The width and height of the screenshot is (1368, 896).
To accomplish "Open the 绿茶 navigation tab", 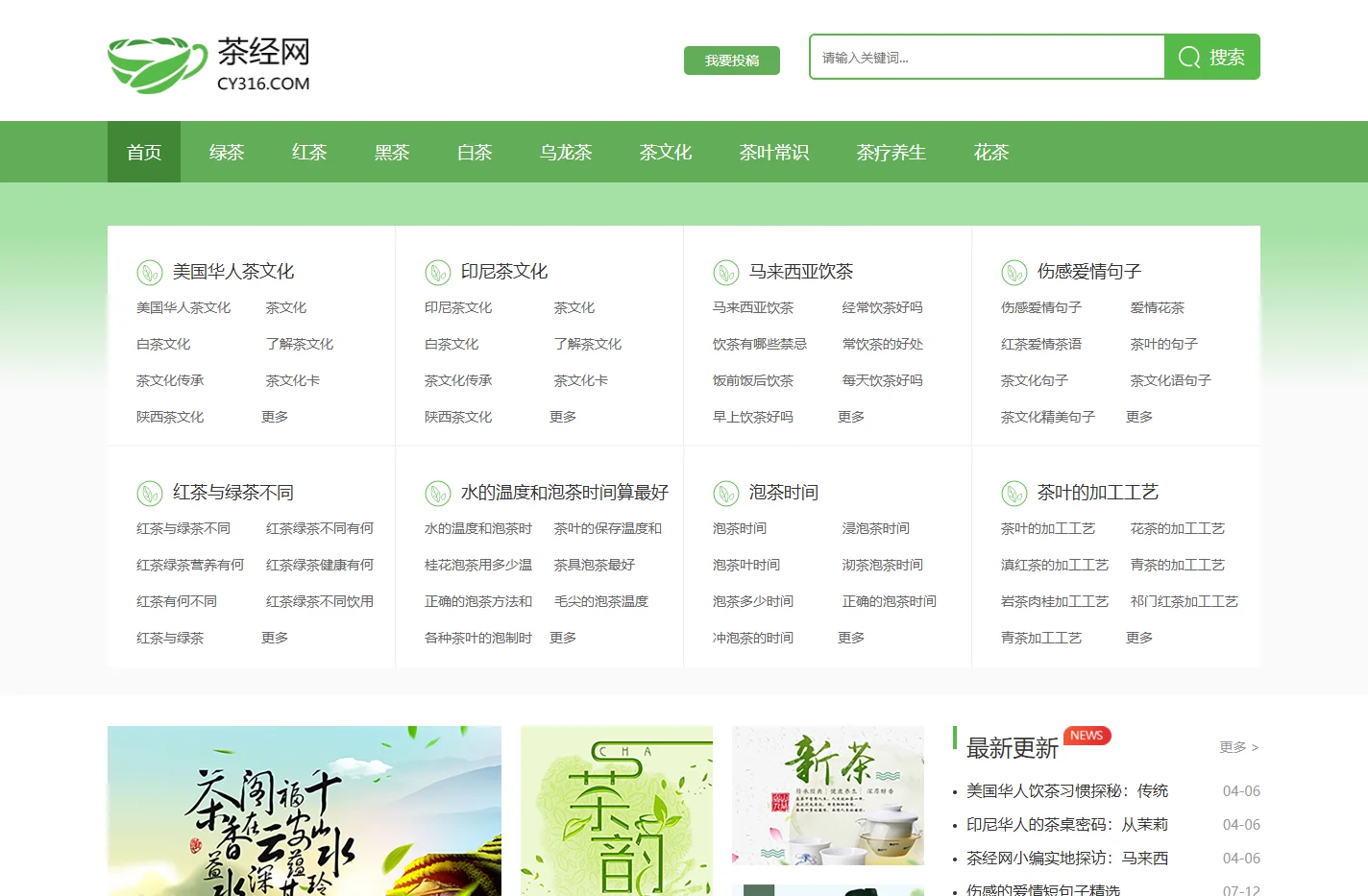I will [227, 152].
